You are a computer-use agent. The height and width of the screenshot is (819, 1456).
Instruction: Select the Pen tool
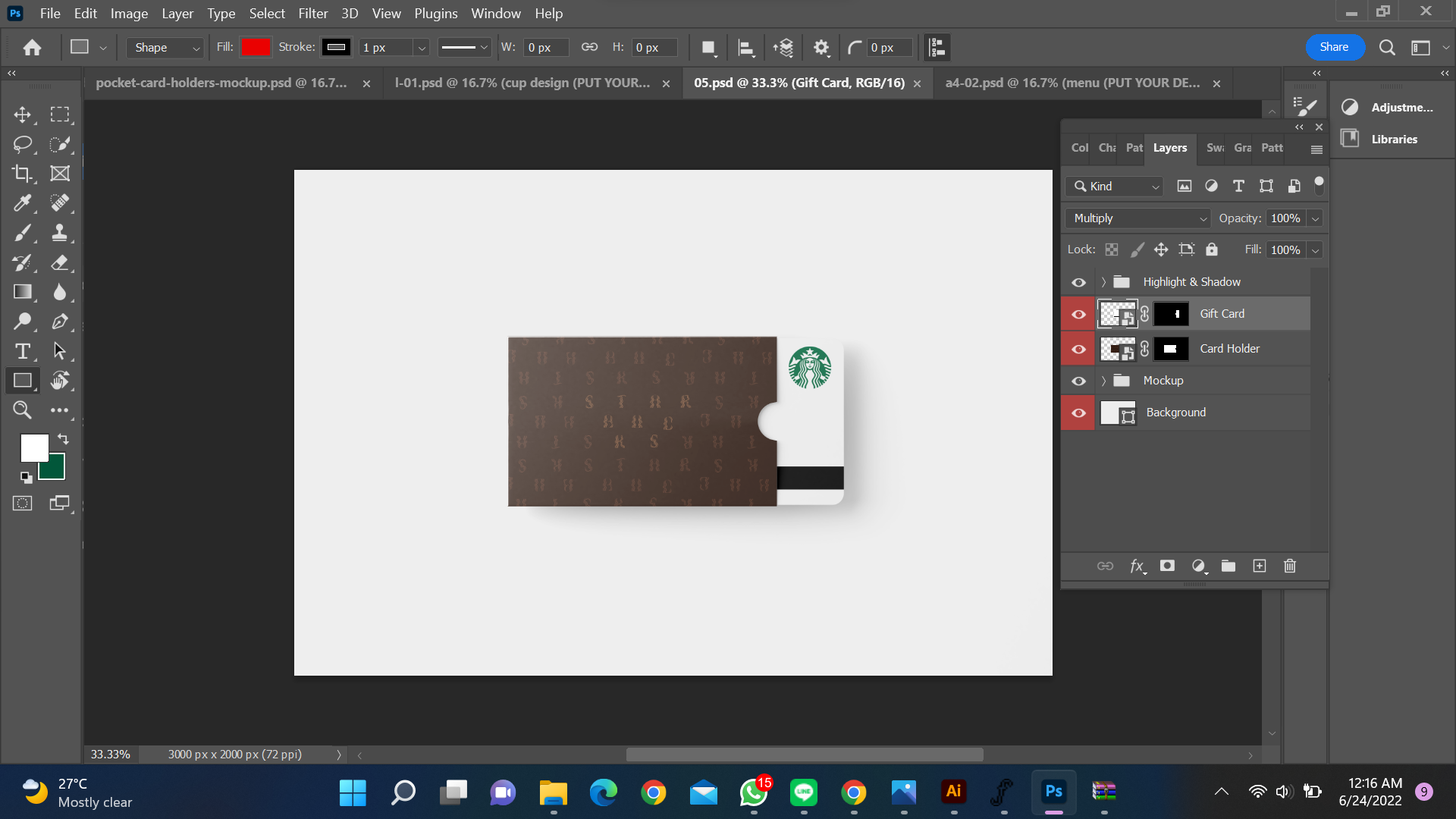(x=59, y=322)
